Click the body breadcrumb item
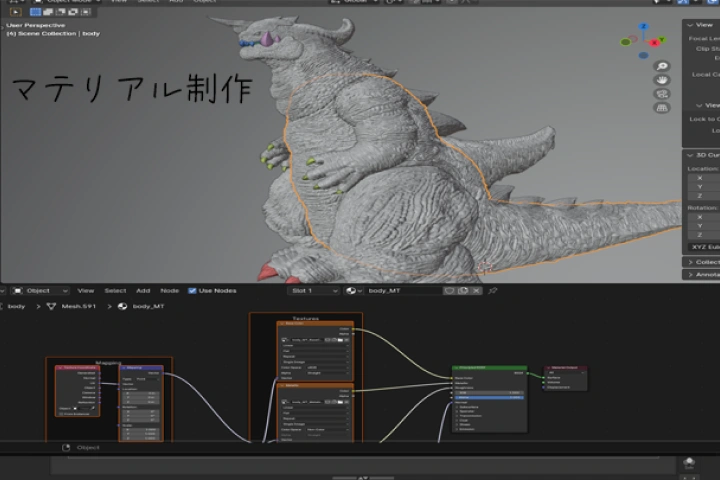Image resolution: width=720 pixels, height=480 pixels. point(17,306)
